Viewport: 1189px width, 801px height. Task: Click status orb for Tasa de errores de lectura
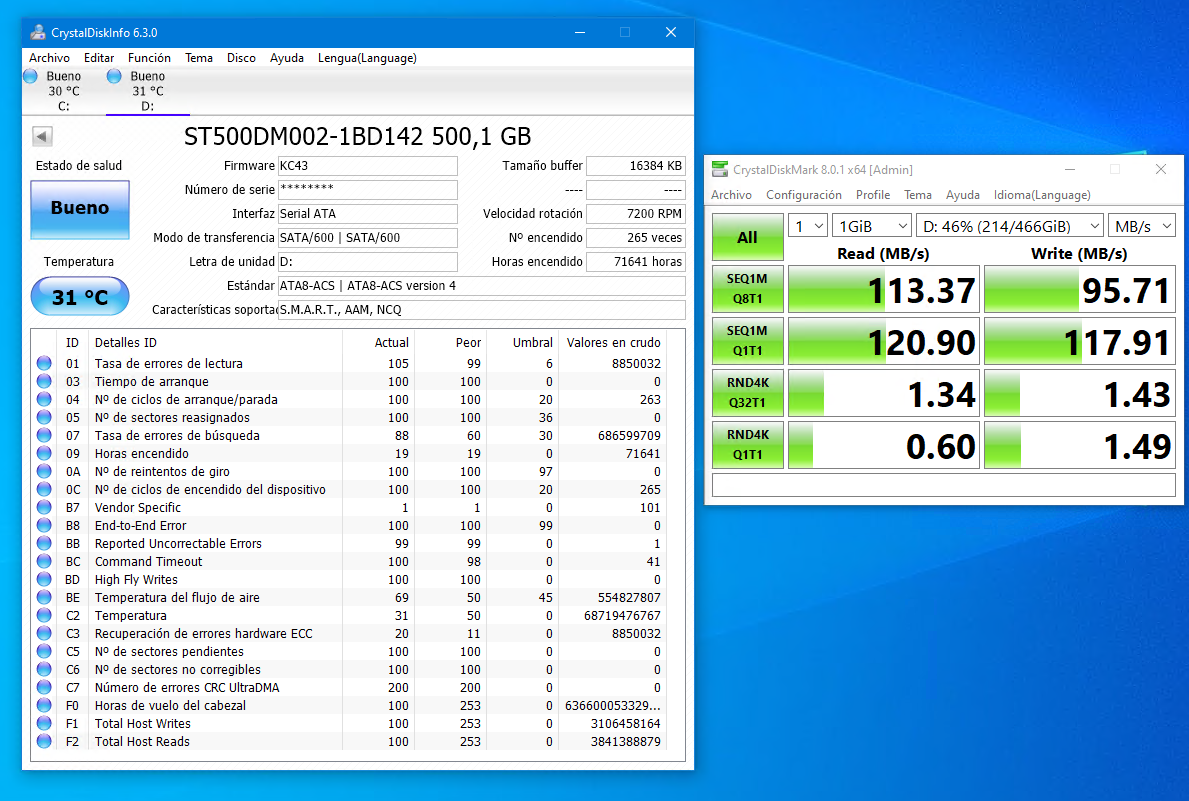pyautogui.click(x=44, y=364)
